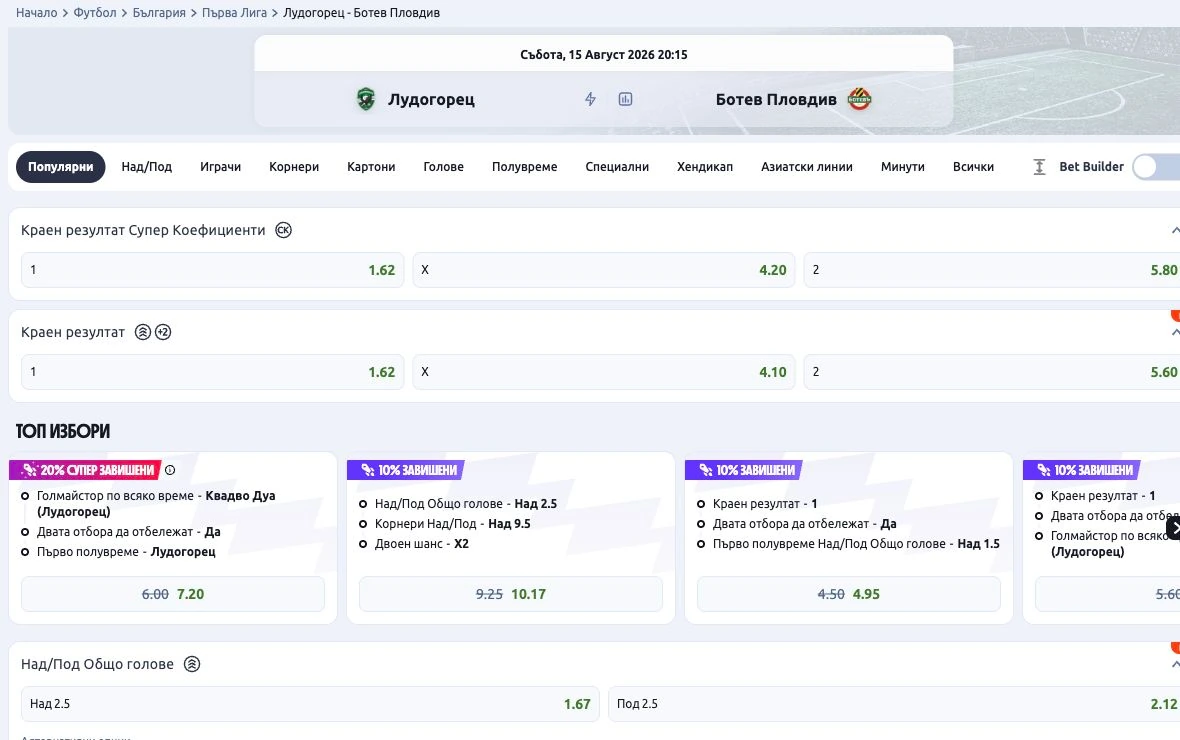This screenshot has width=1180, height=740.
Task: Bet on X at 4.20 in Супер Коефициенти
Action: [x=604, y=270]
